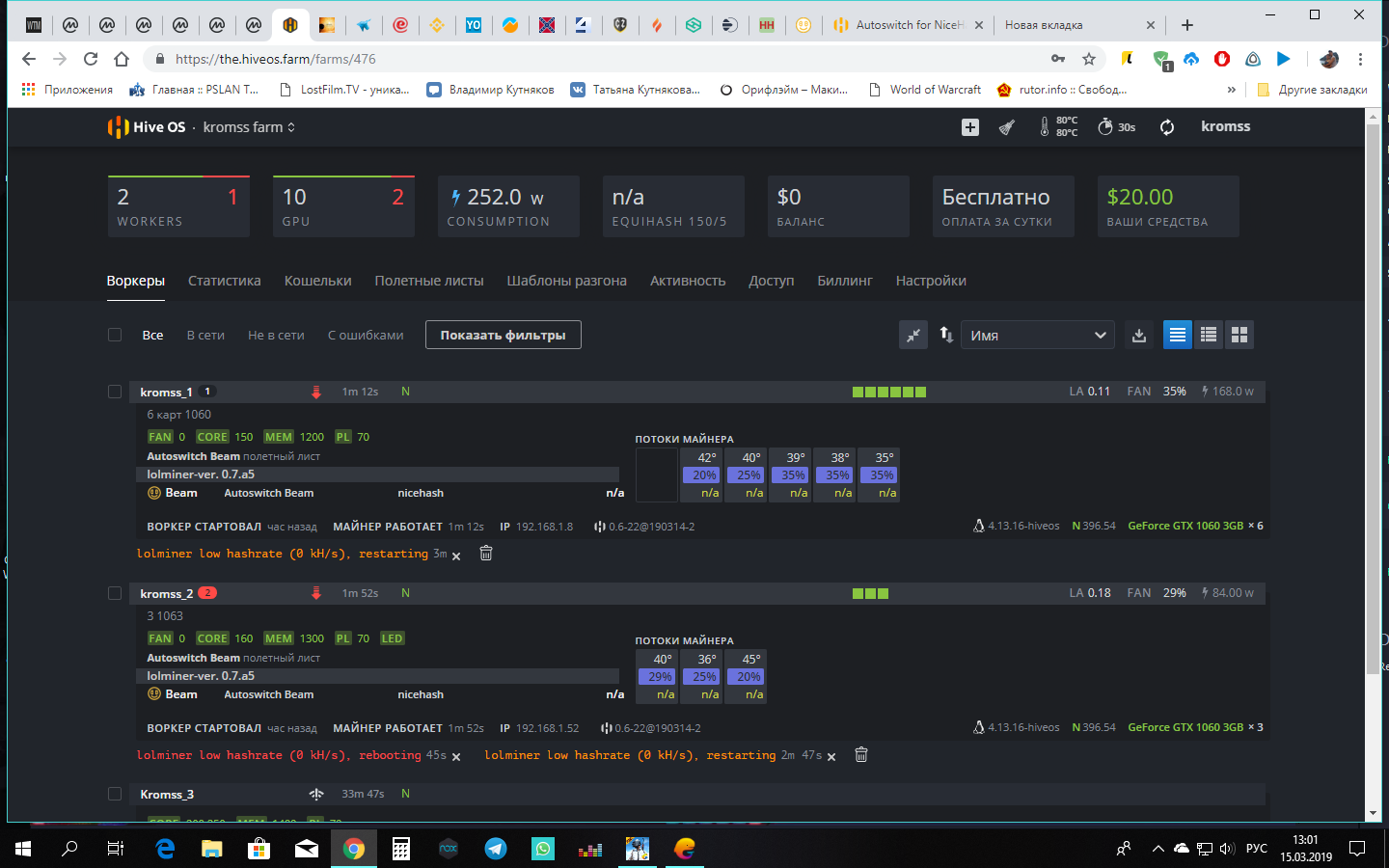This screenshot has width=1389, height=868.
Task: Open kromss_1 worker page
Action: click(166, 392)
